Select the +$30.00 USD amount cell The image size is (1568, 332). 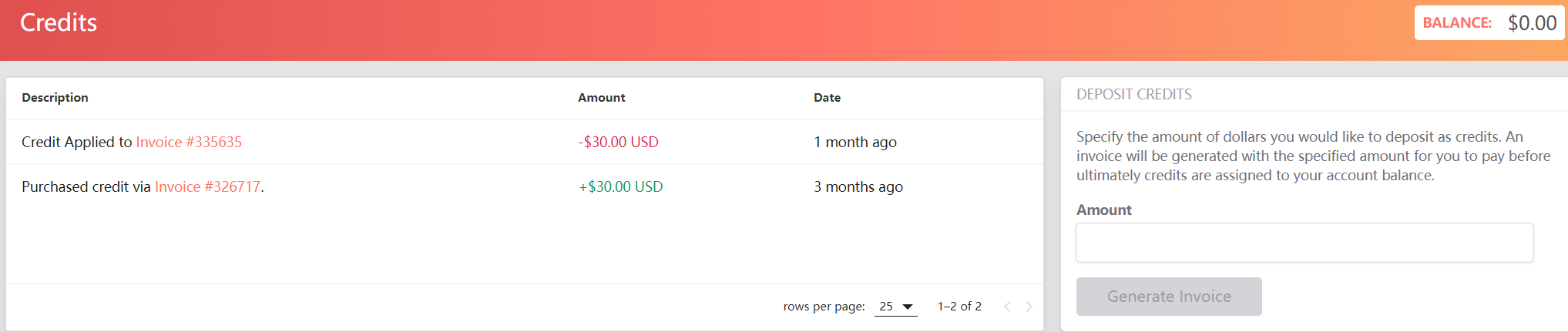(x=620, y=186)
